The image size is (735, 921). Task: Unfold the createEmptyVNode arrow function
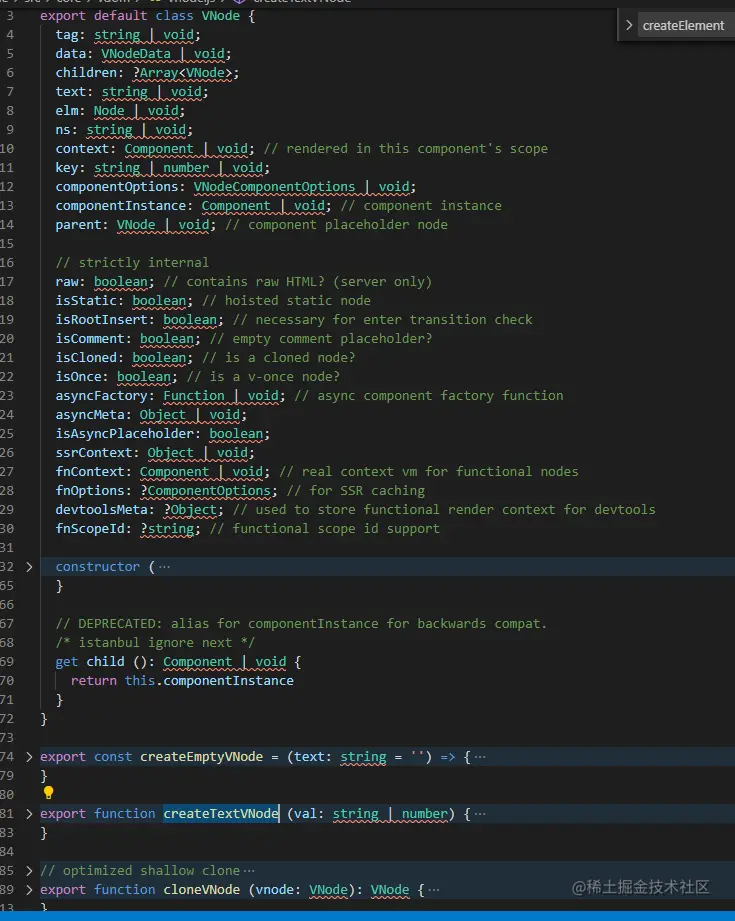click(29, 757)
